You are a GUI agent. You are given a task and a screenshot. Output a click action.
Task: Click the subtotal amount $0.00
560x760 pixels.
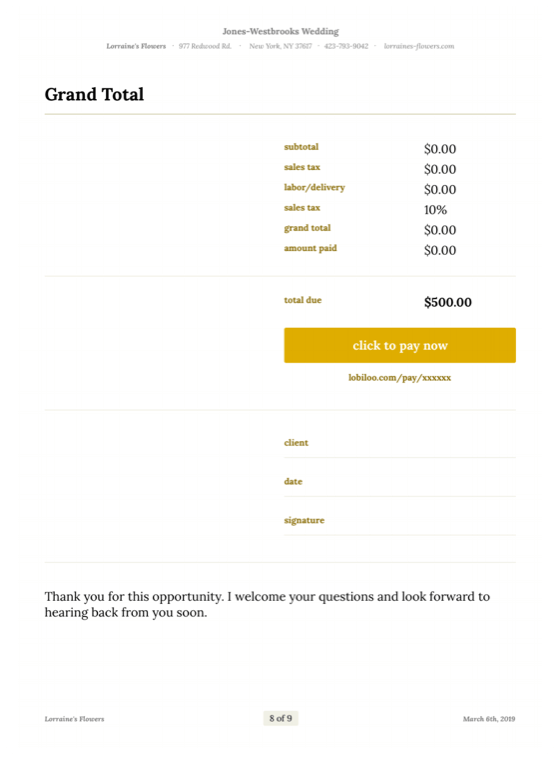click(x=440, y=149)
